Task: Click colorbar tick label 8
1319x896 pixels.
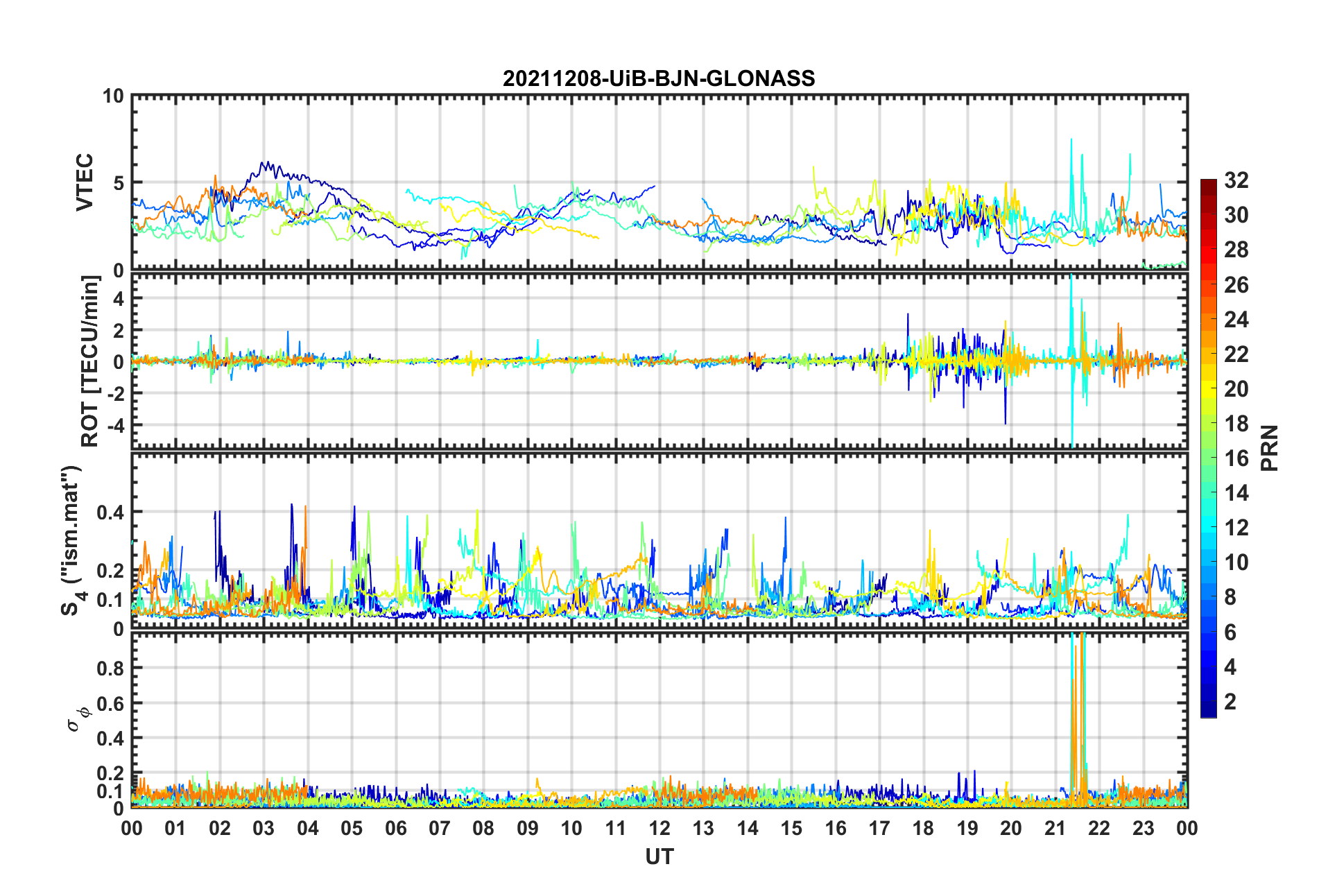Action: [x=1230, y=597]
